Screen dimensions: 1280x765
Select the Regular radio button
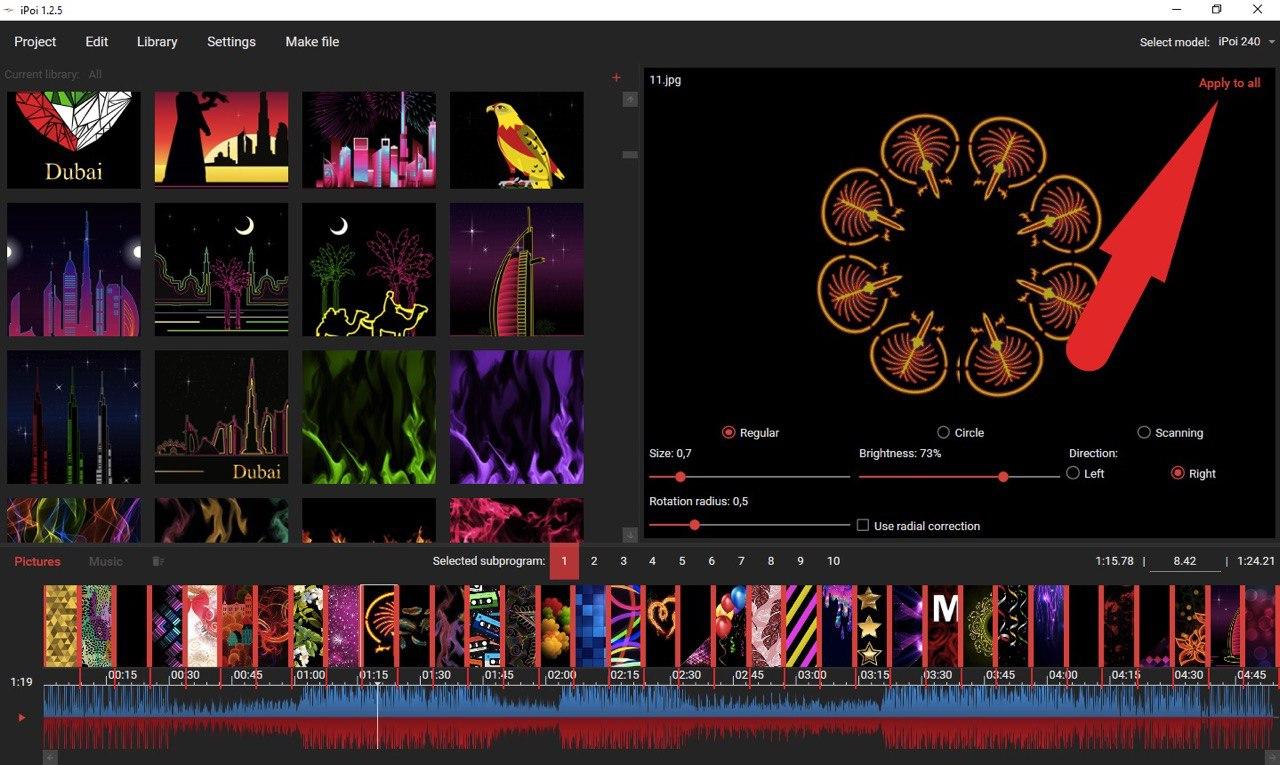click(729, 433)
